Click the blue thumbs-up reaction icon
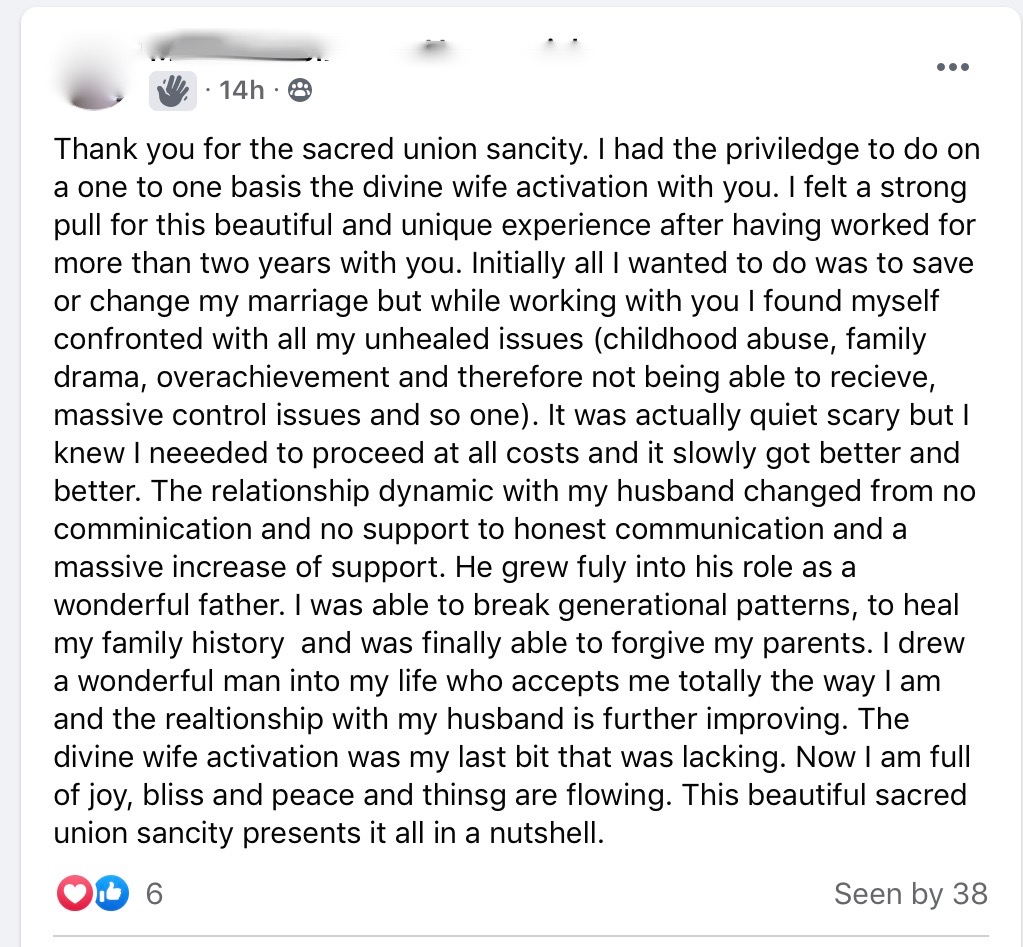 click(x=112, y=893)
